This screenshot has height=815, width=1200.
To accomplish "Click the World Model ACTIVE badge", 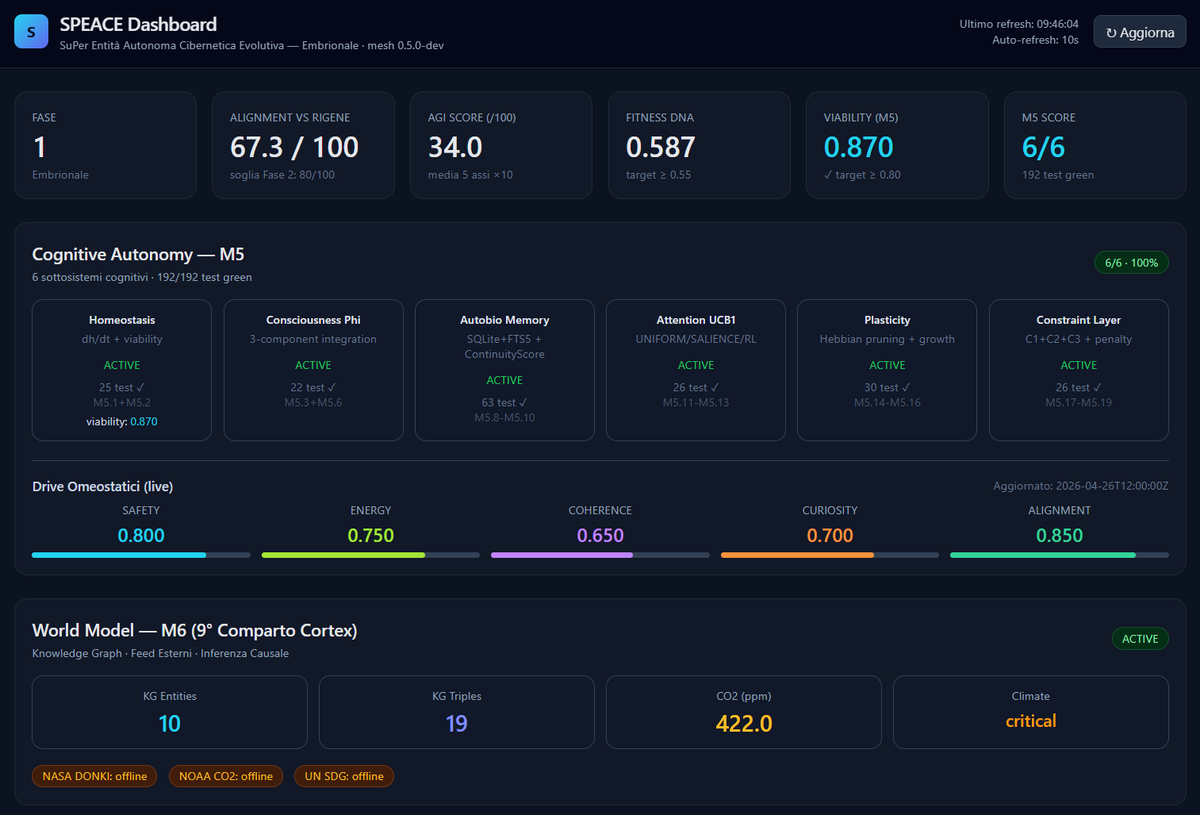I will tap(1140, 639).
